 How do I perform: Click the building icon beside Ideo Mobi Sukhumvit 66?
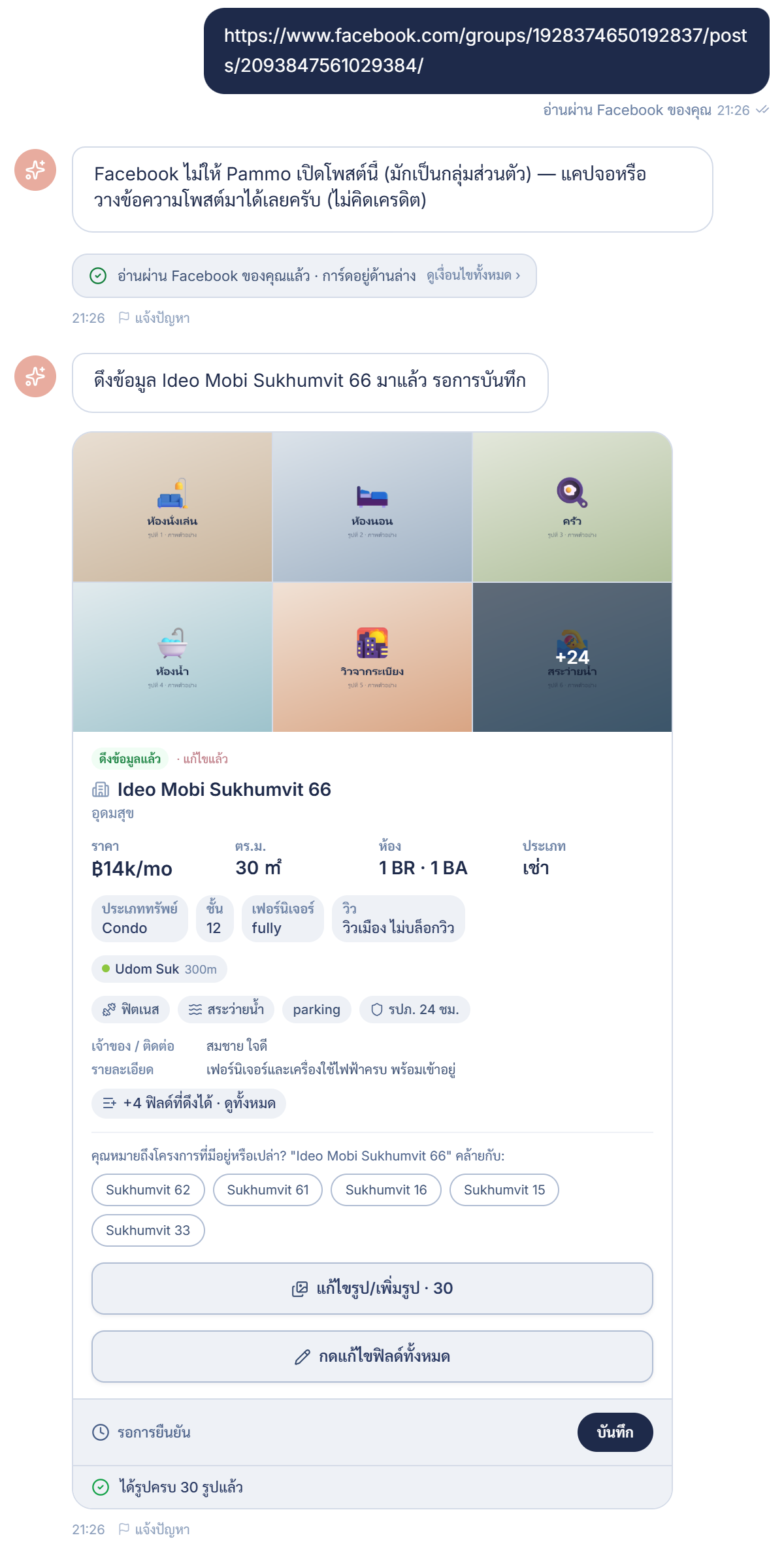pos(101,789)
